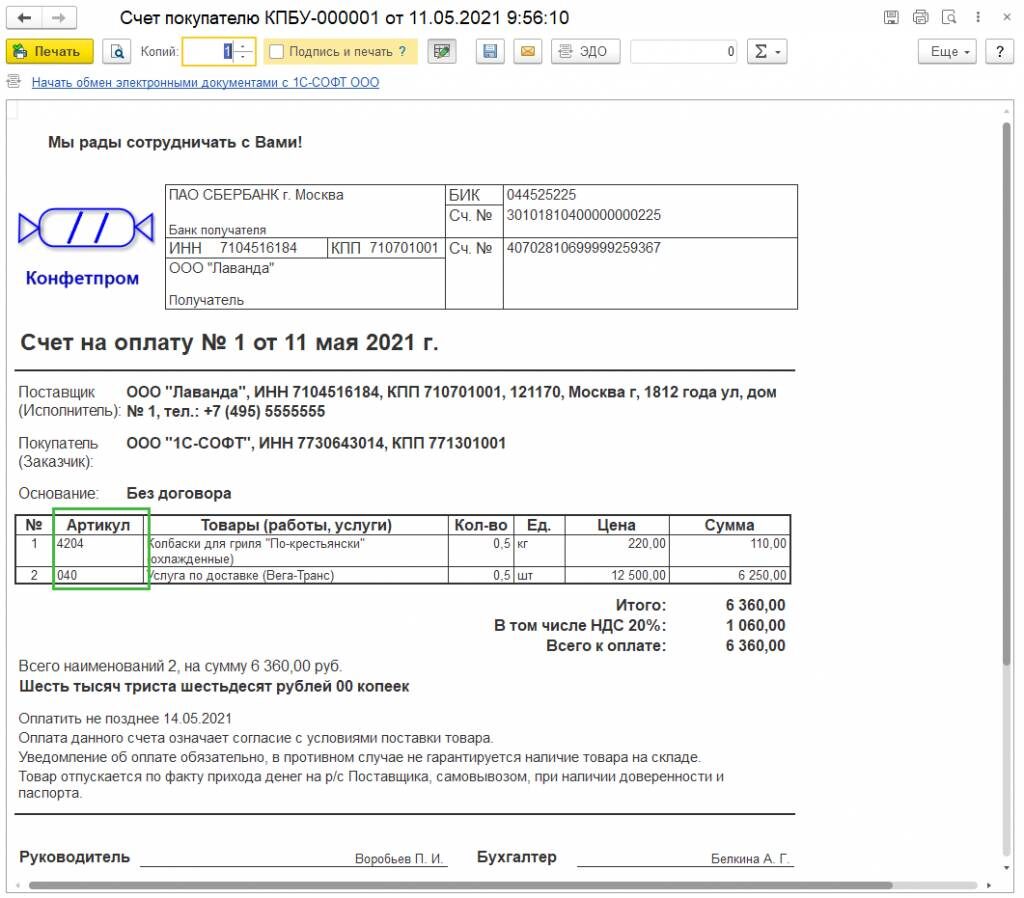Viewport: 1024px width, 898px height.
Task: Open the three-dot window menu
Action: [978, 18]
